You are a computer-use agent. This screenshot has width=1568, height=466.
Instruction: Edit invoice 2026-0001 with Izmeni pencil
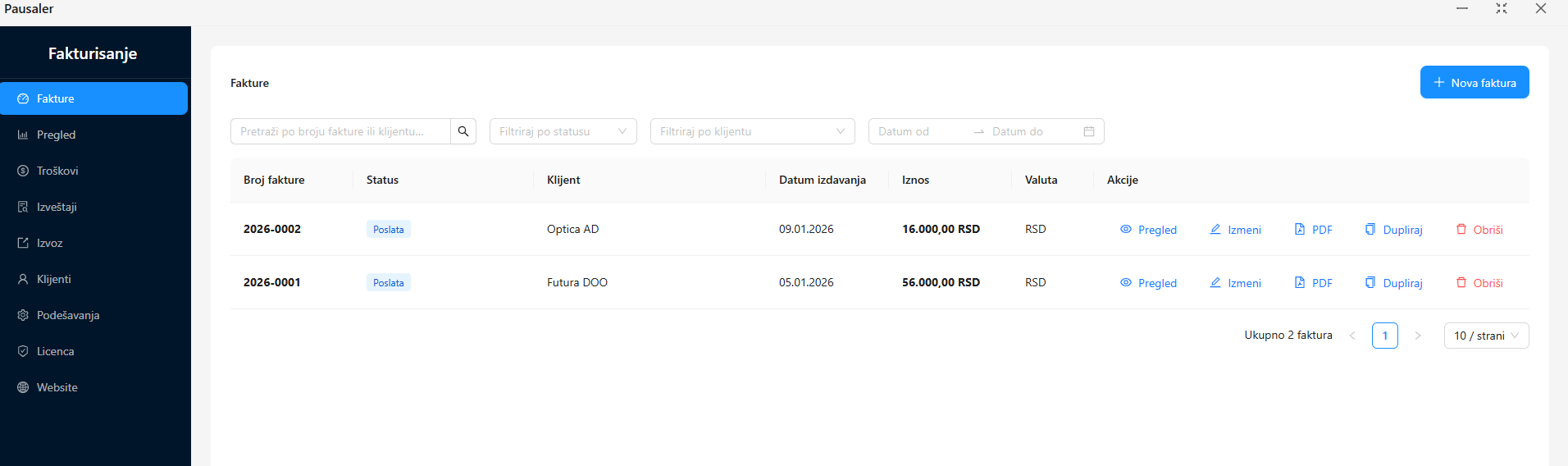(x=1215, y=283)
